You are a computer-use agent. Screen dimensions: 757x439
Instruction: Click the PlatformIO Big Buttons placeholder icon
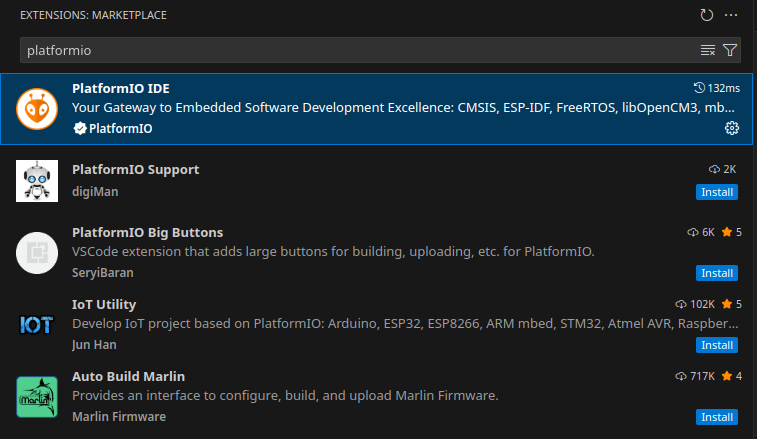click(x=37, y=253)
